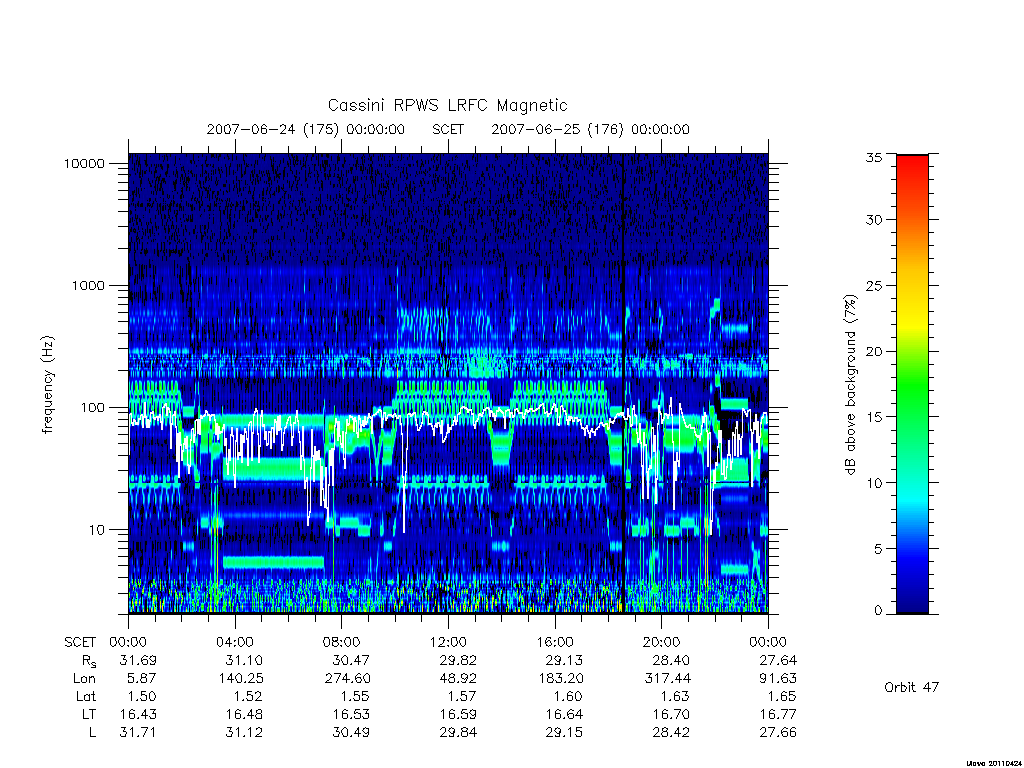Click the '10' frequency tick label
The height and width of the screenshot is (768, 1024).
coord(96,530)
